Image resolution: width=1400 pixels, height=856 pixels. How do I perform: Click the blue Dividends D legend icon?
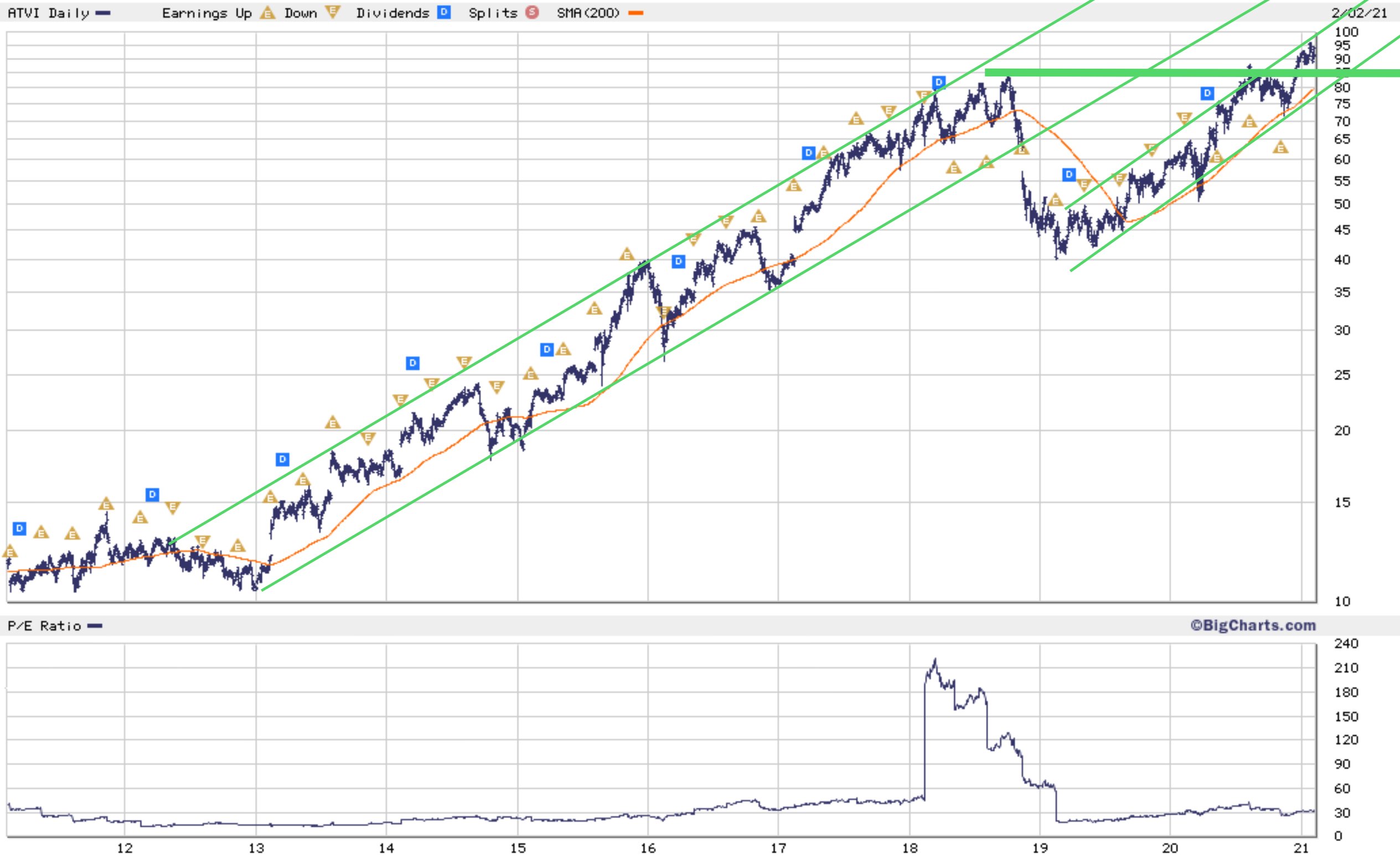[444, 13]
